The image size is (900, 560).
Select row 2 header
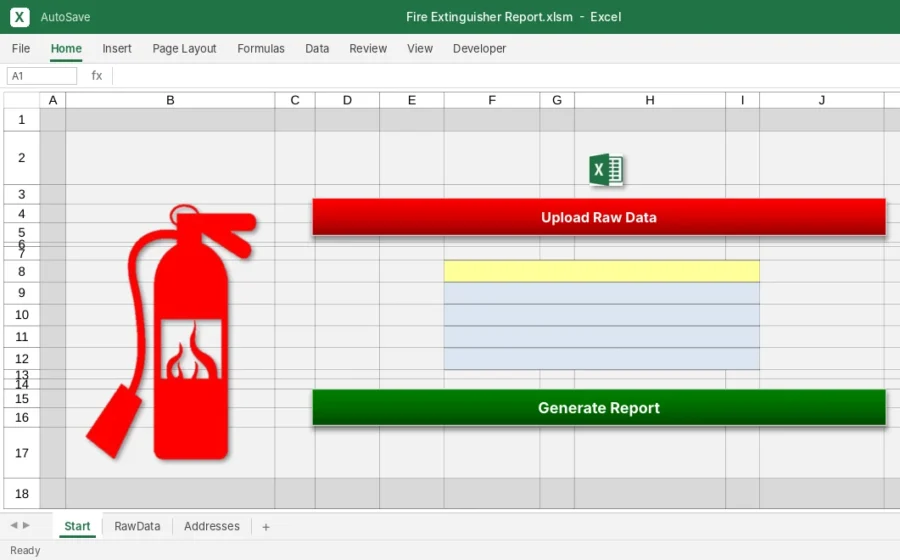(22, 158)
